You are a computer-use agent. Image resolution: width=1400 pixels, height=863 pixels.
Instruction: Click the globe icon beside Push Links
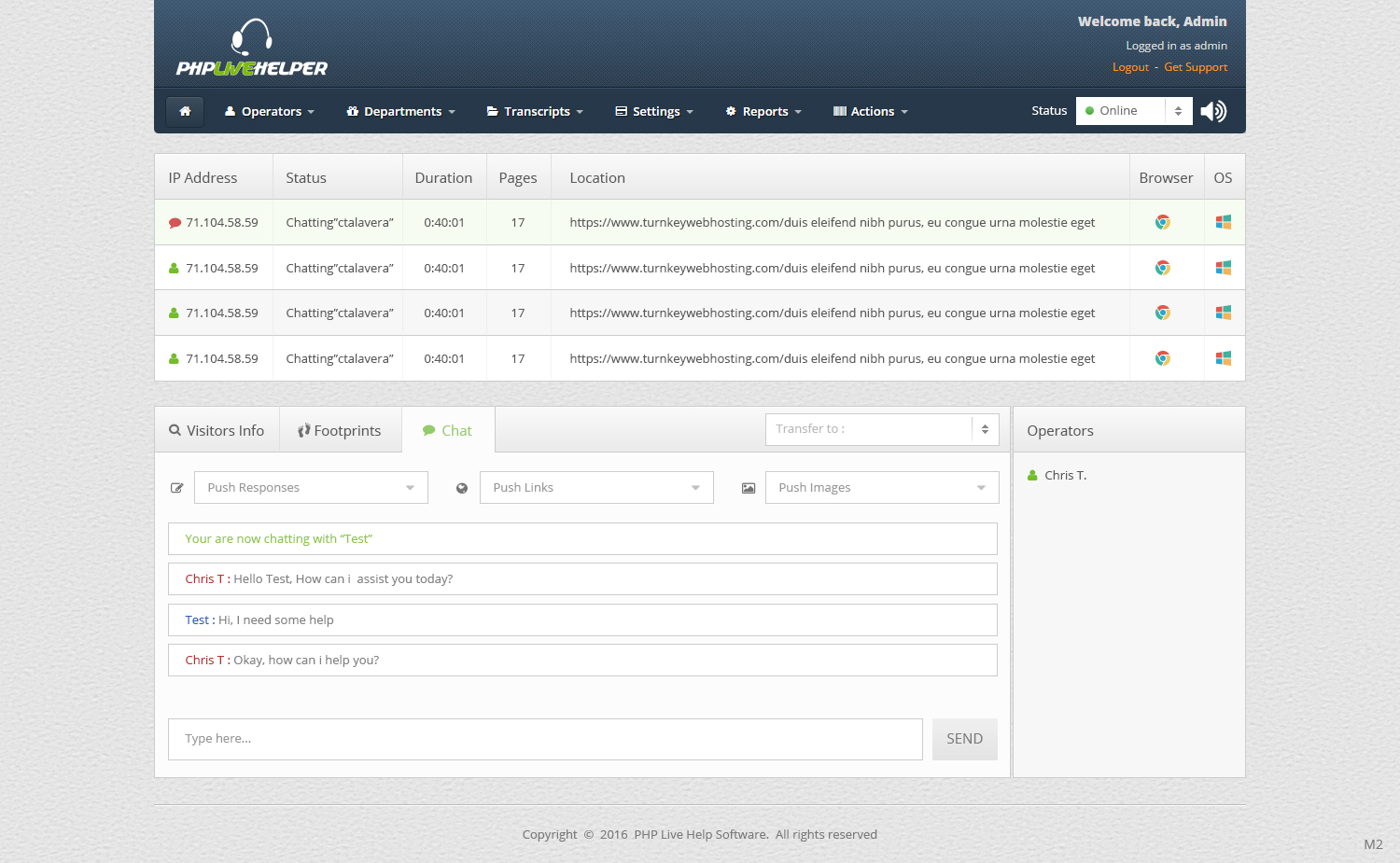[x=462, y=488]
